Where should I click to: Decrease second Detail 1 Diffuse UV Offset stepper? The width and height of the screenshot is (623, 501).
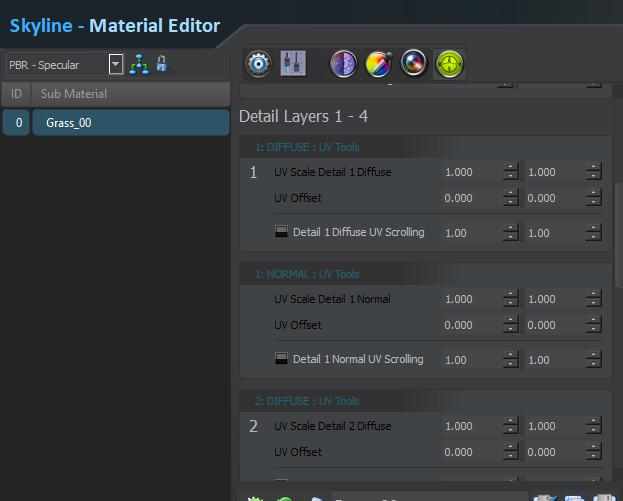pos(594,202)
